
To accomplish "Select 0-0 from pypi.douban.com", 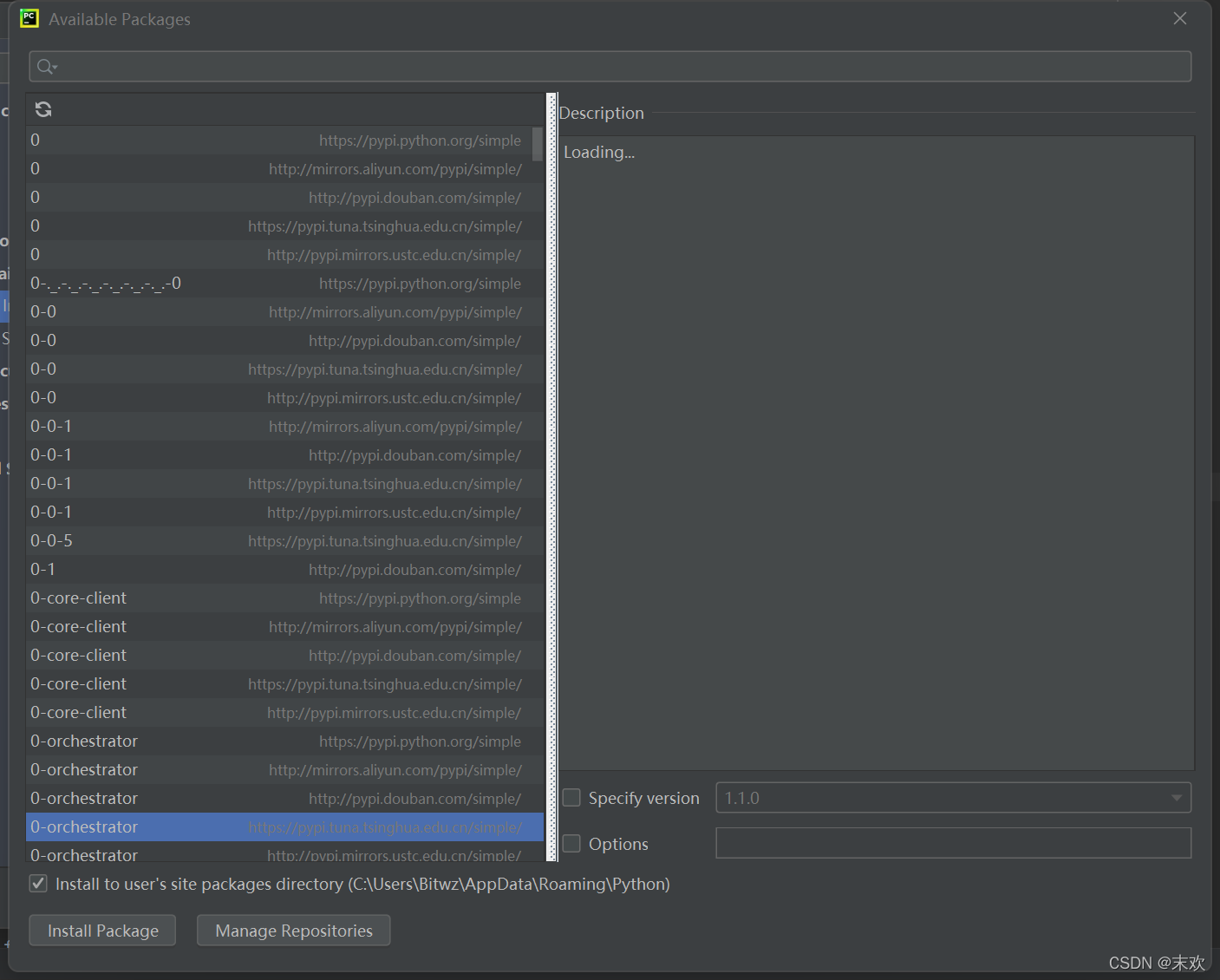I will pyautogui.click(x=285, y=340).
